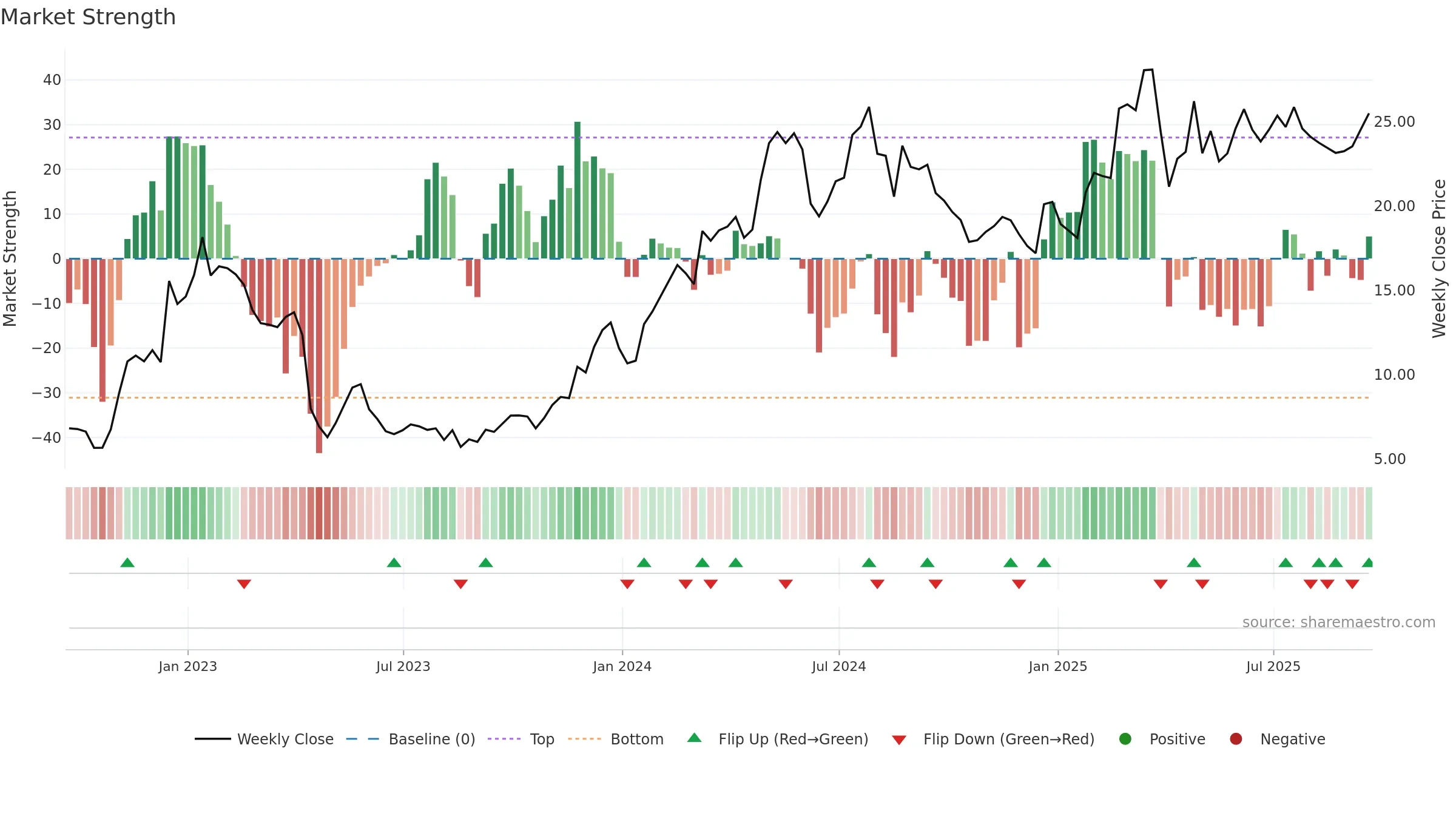1456x819 pixels.
Task: Click the Jul 2023 axis label
Action: click(403, 666)
